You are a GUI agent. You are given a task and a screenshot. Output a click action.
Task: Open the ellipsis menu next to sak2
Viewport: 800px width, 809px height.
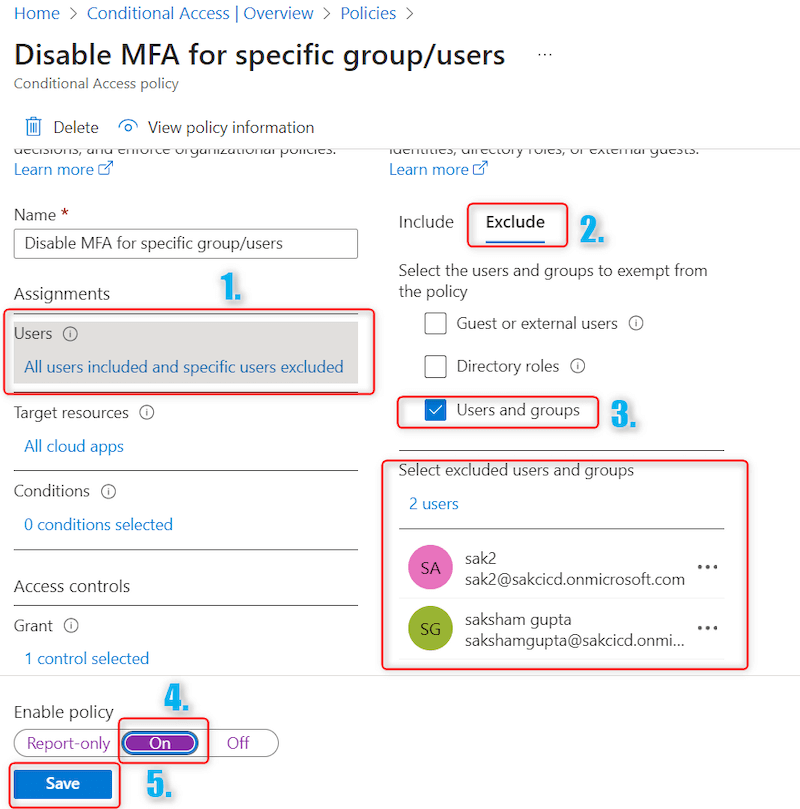[708, 566]
